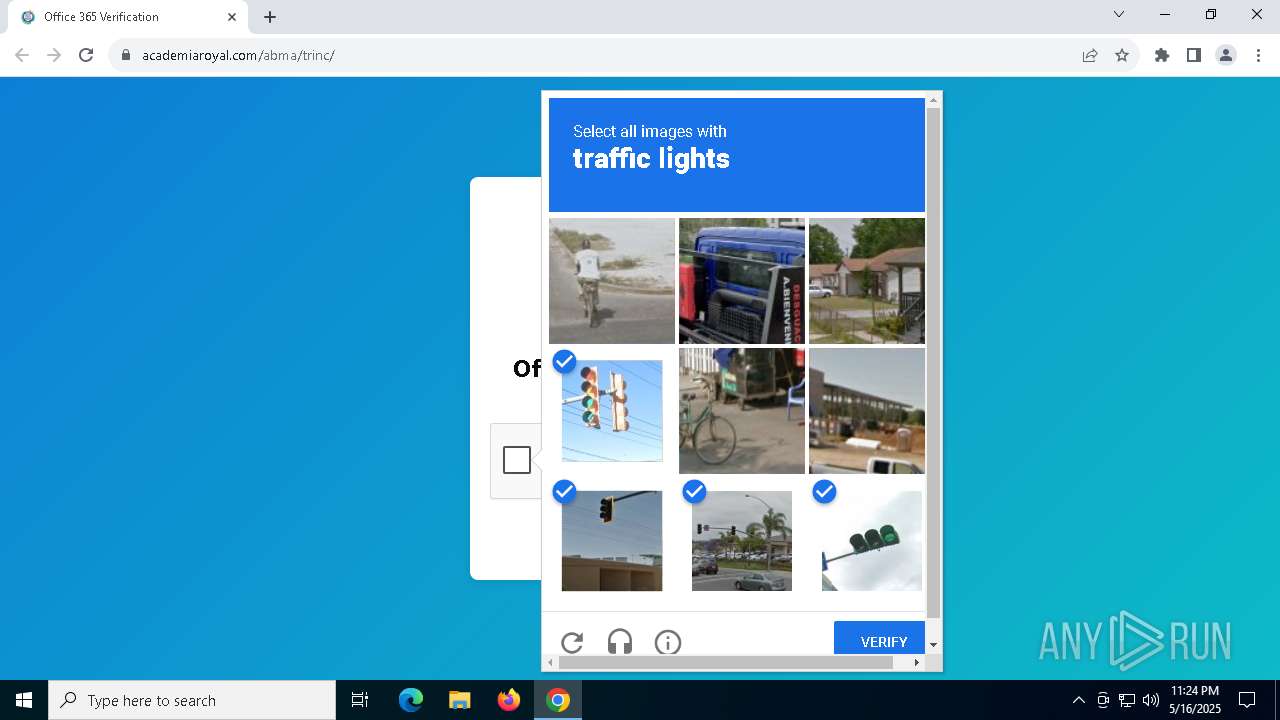The width and height of the screenshot is (1280, 720).
Task: Deselect the single traffic light over building tile
Action: (612, 541)
